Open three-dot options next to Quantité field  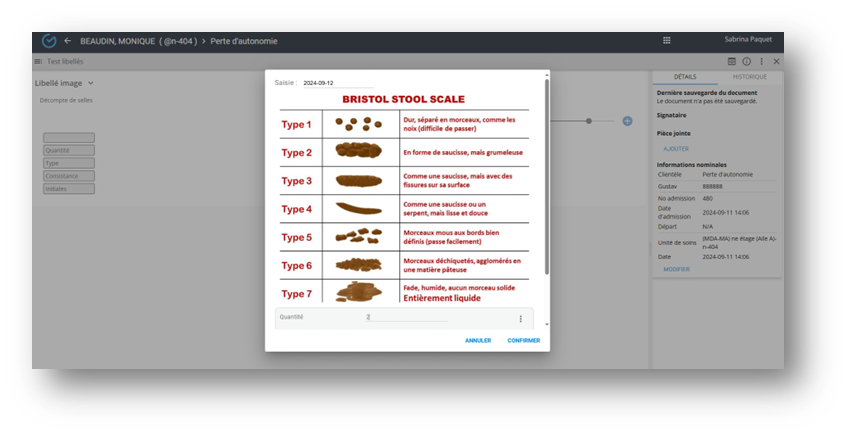click(520, 319)
